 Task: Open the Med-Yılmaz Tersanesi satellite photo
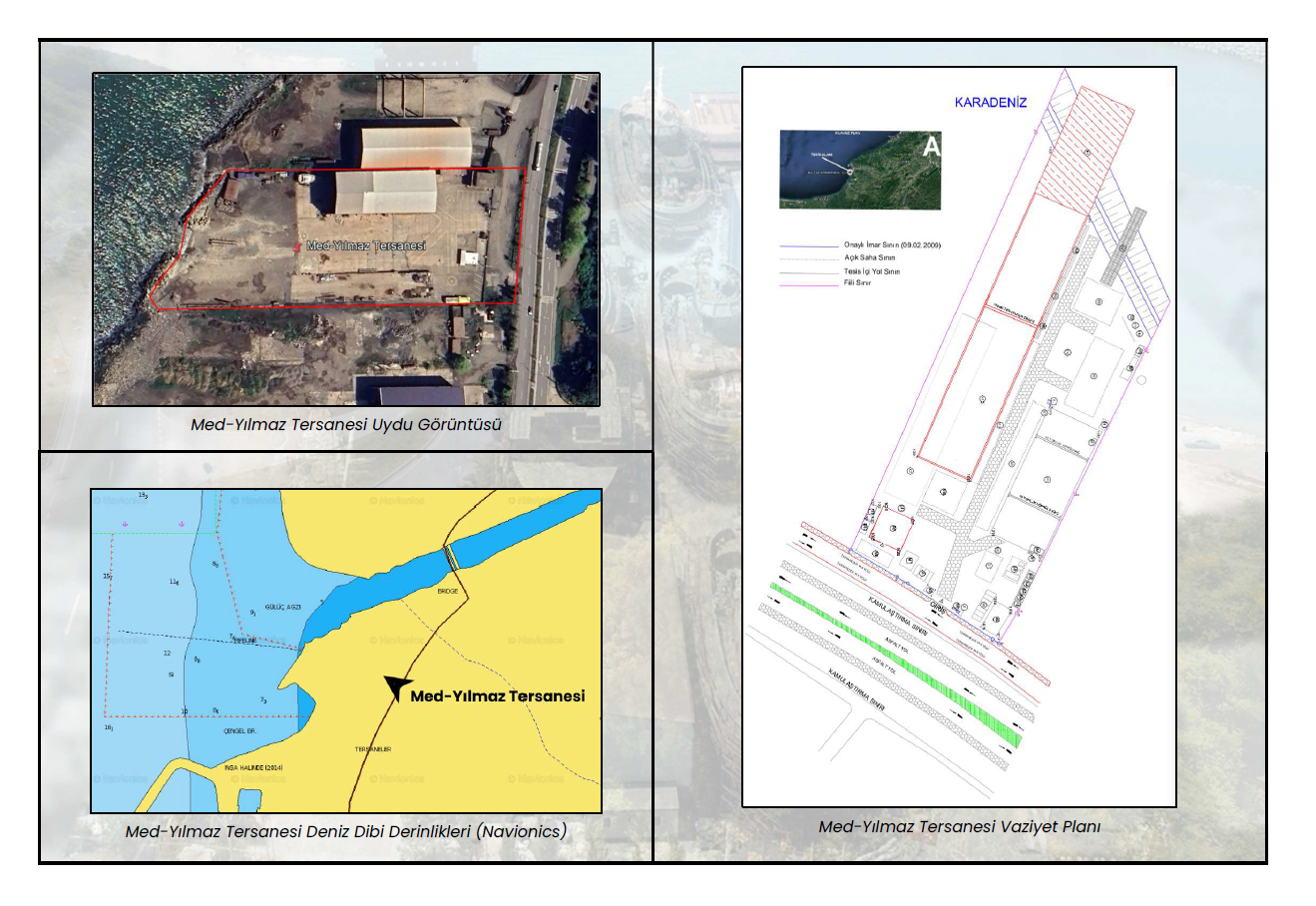point(346,239)
